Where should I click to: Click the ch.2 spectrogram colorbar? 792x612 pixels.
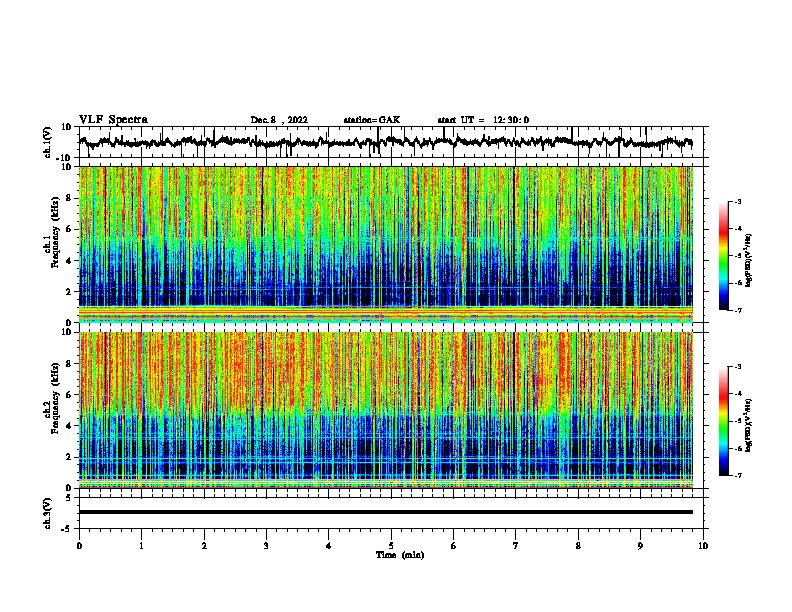(x=723, y=421)
